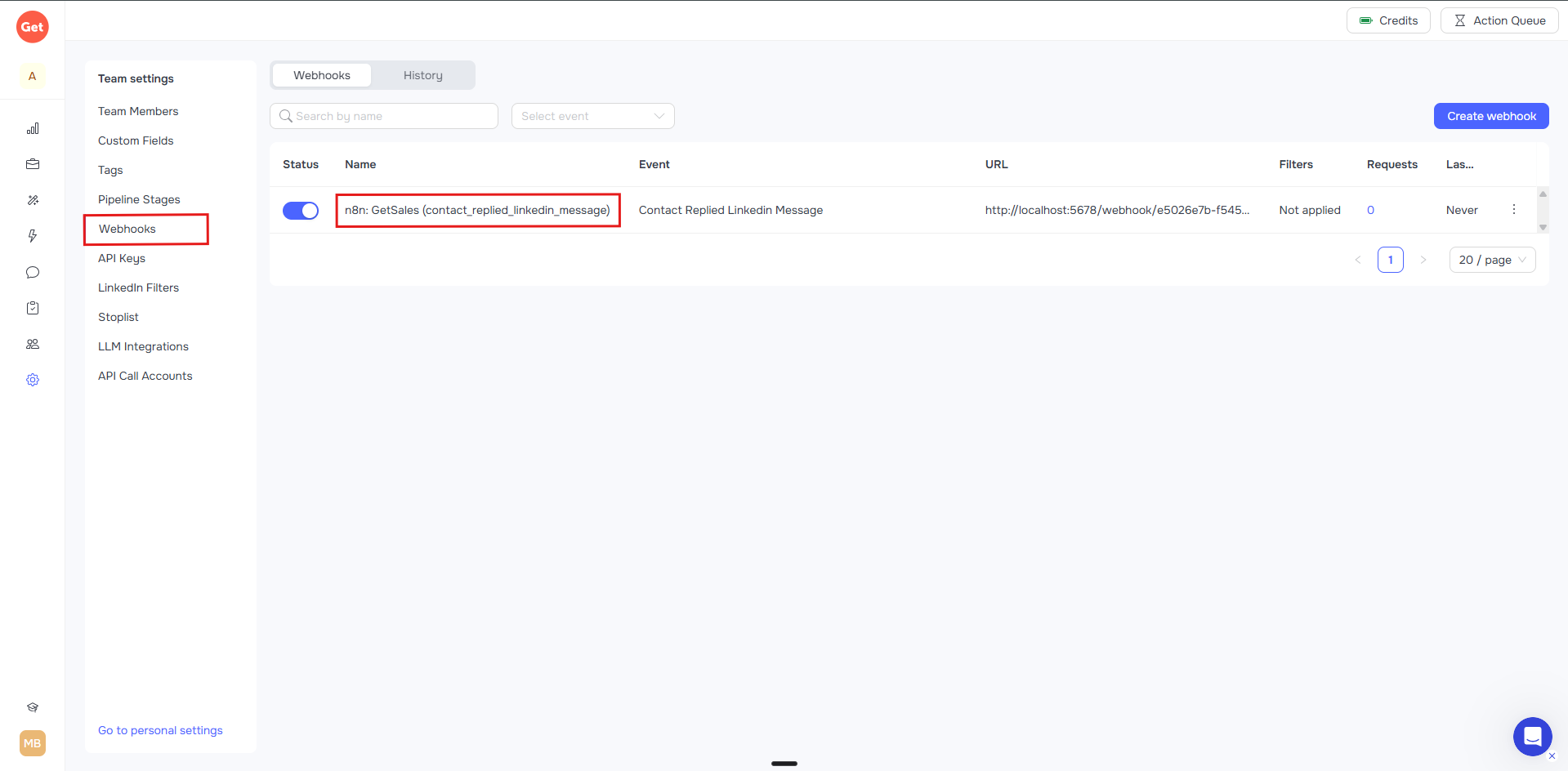Follow the Go to personal settings link
The image size is (1568, 771).
[x=160, y=730]
